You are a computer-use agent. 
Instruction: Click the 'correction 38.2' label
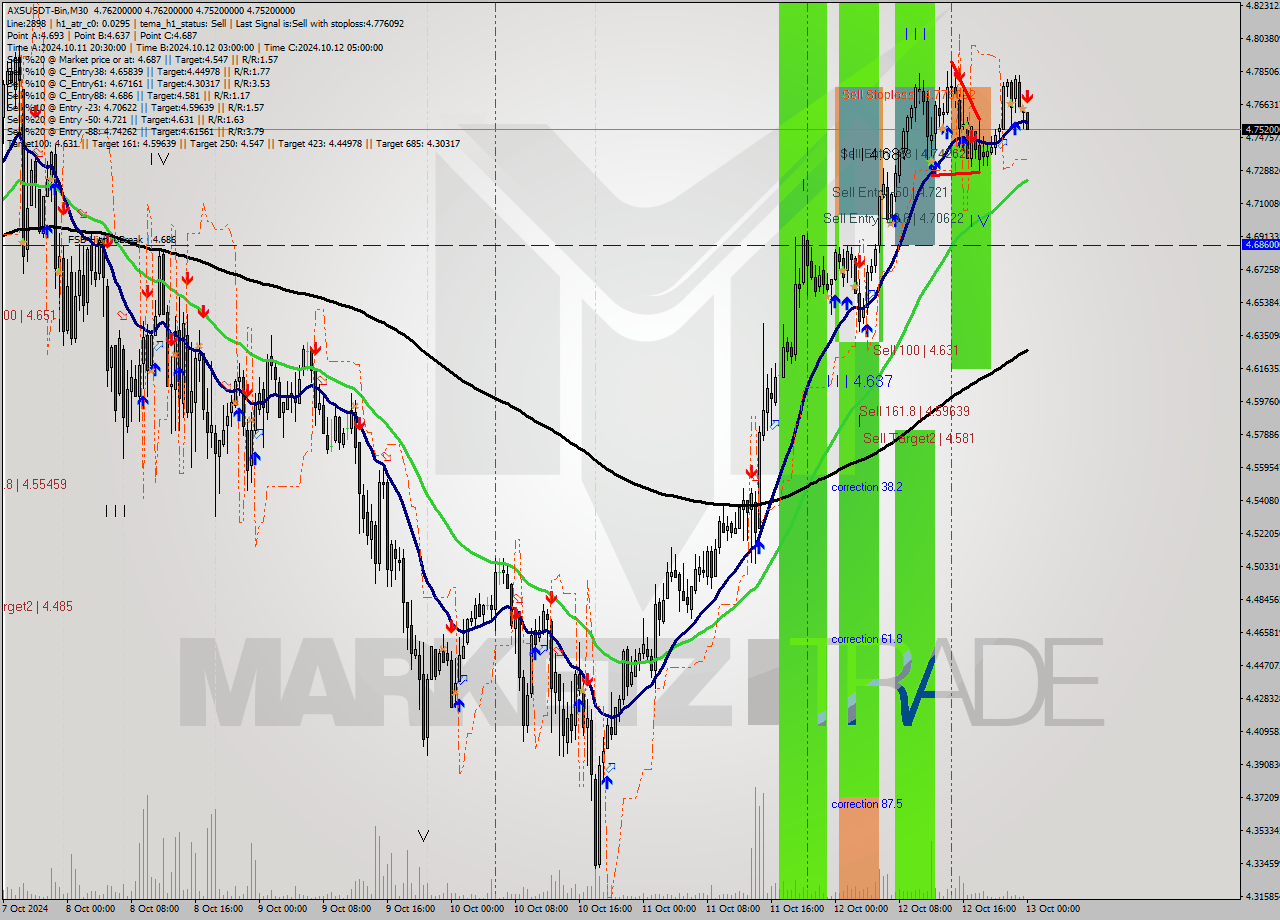click(866, 487)
